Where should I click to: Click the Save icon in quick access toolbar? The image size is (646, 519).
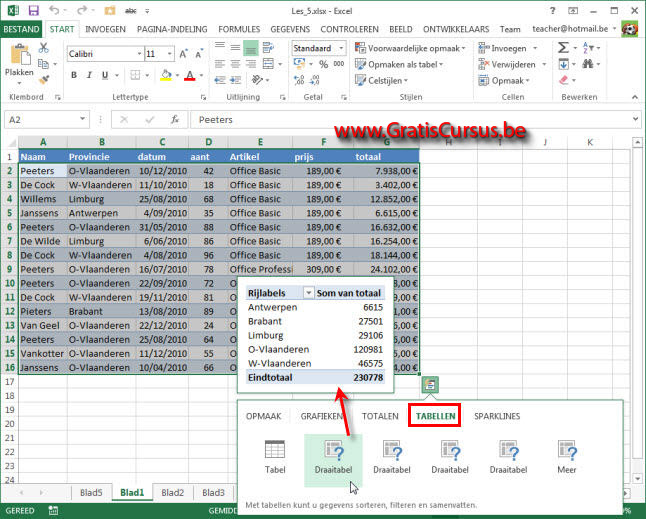click(x=33, y=11)
